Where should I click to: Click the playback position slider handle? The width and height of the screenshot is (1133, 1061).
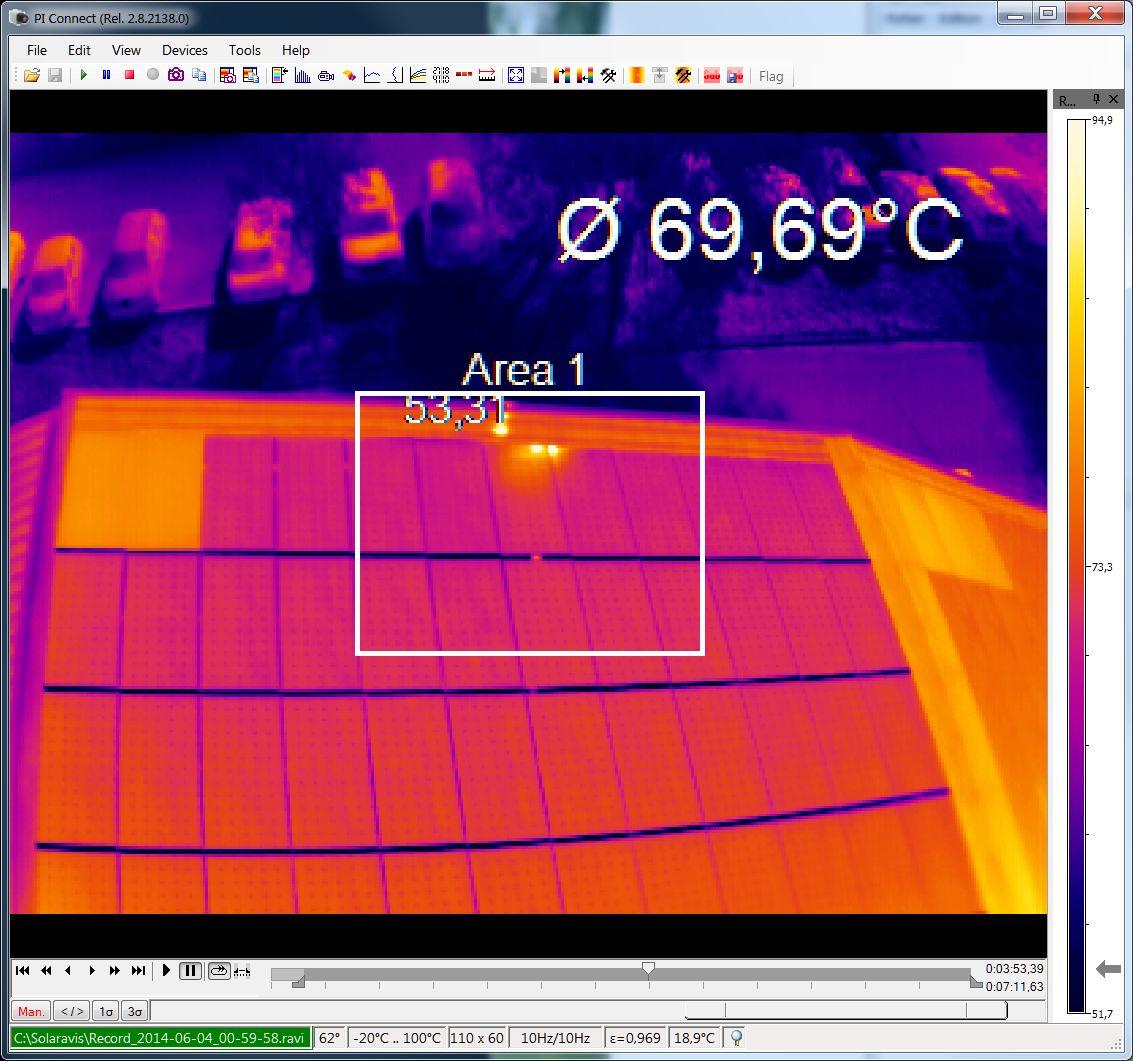[649, 968]
